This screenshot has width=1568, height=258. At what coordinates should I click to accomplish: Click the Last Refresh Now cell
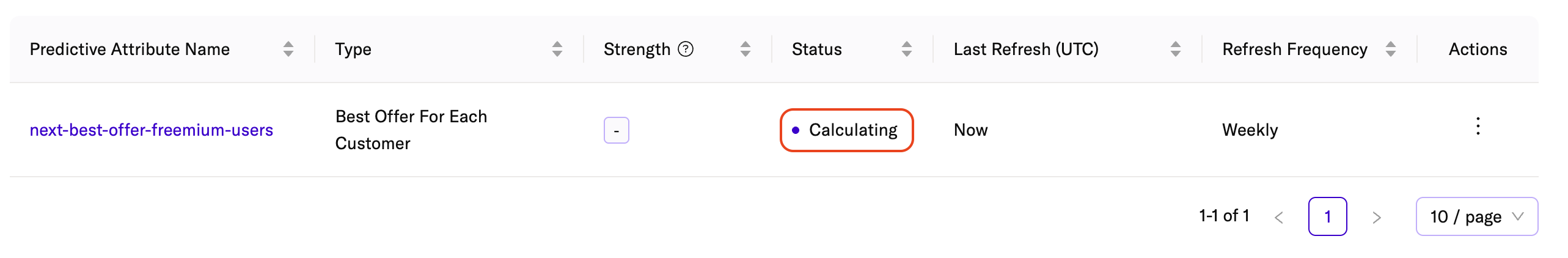click(x=970, y=130)
